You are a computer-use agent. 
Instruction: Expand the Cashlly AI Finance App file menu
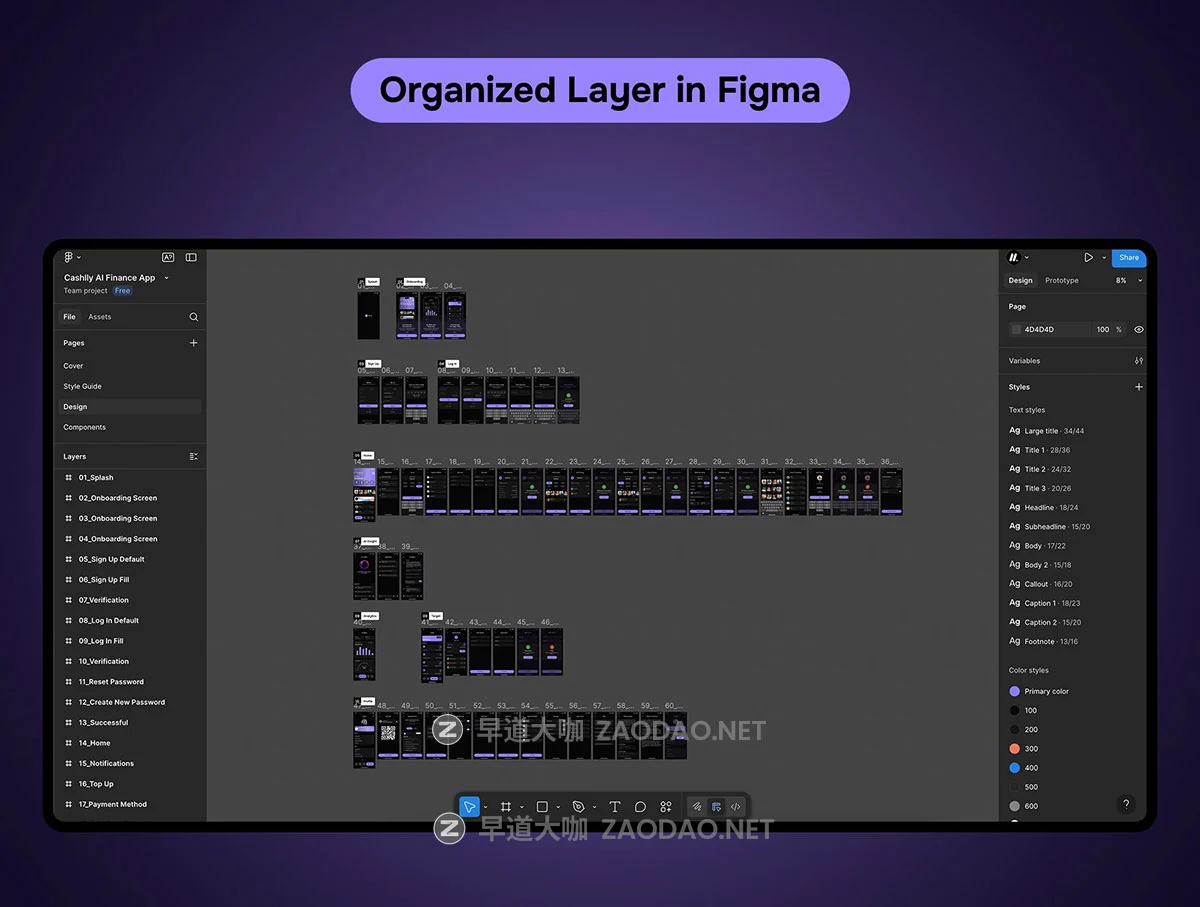pos(166,278)
